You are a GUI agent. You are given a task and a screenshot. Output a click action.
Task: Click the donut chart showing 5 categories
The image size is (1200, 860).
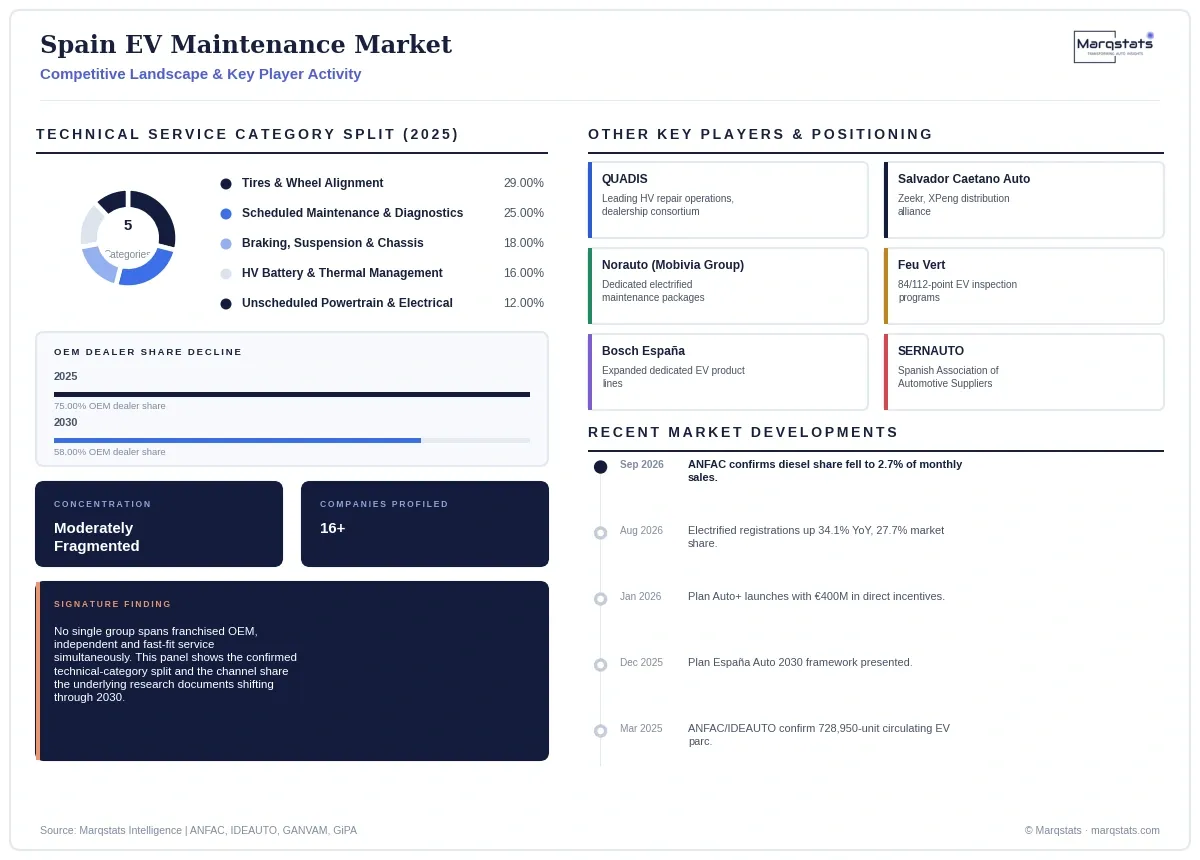(128, 238)
